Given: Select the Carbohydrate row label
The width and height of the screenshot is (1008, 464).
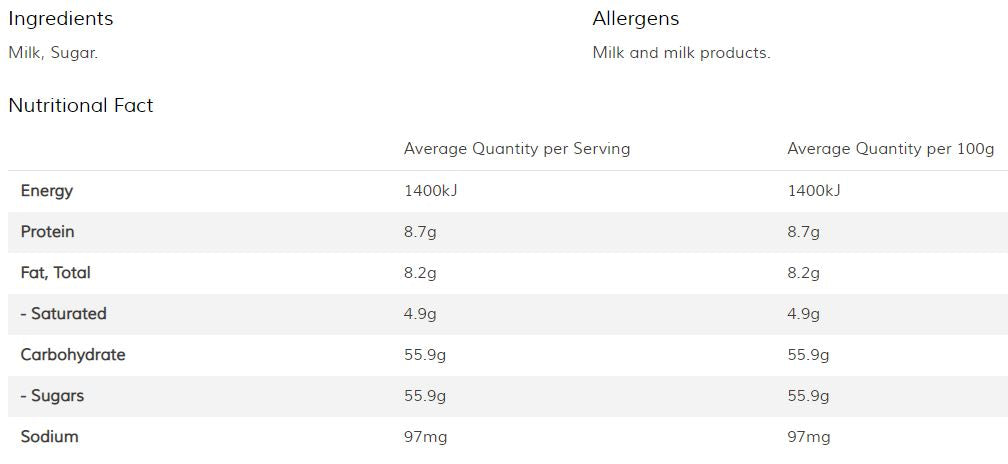Looking at the screenshot, I should pyautogui.click(x=73, y=355).
